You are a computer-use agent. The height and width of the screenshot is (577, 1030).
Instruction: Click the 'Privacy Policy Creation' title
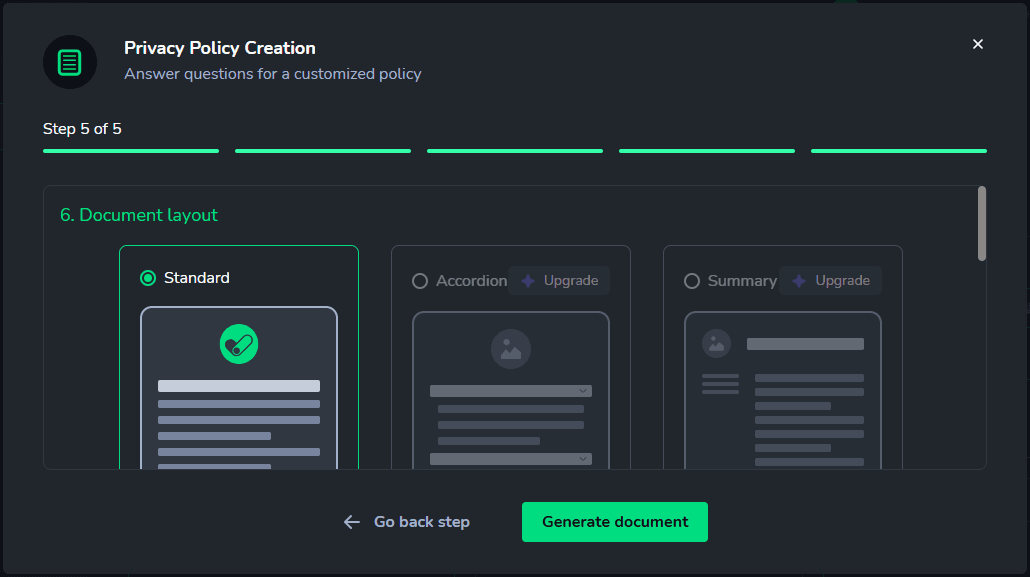coord(219,48)
